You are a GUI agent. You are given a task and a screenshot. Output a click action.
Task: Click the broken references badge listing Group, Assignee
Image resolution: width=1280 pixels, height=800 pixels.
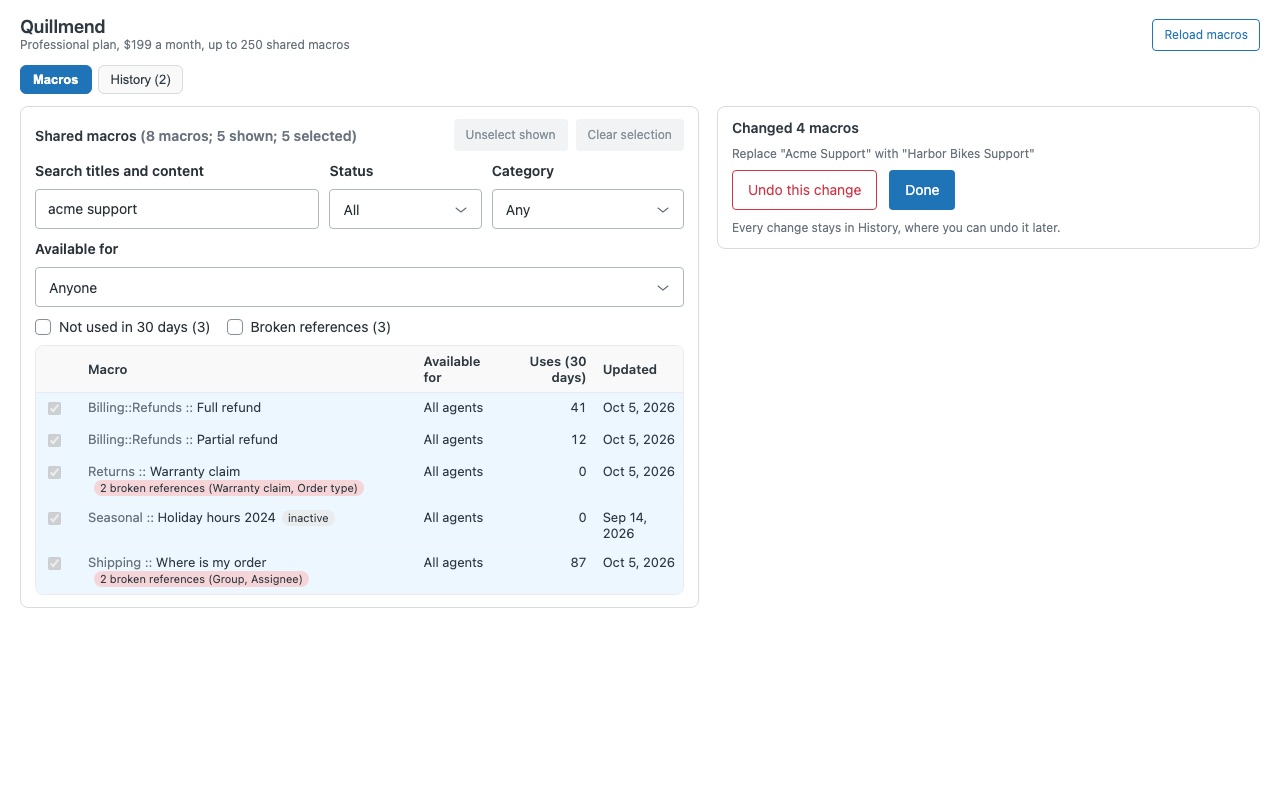click(201, 579)
